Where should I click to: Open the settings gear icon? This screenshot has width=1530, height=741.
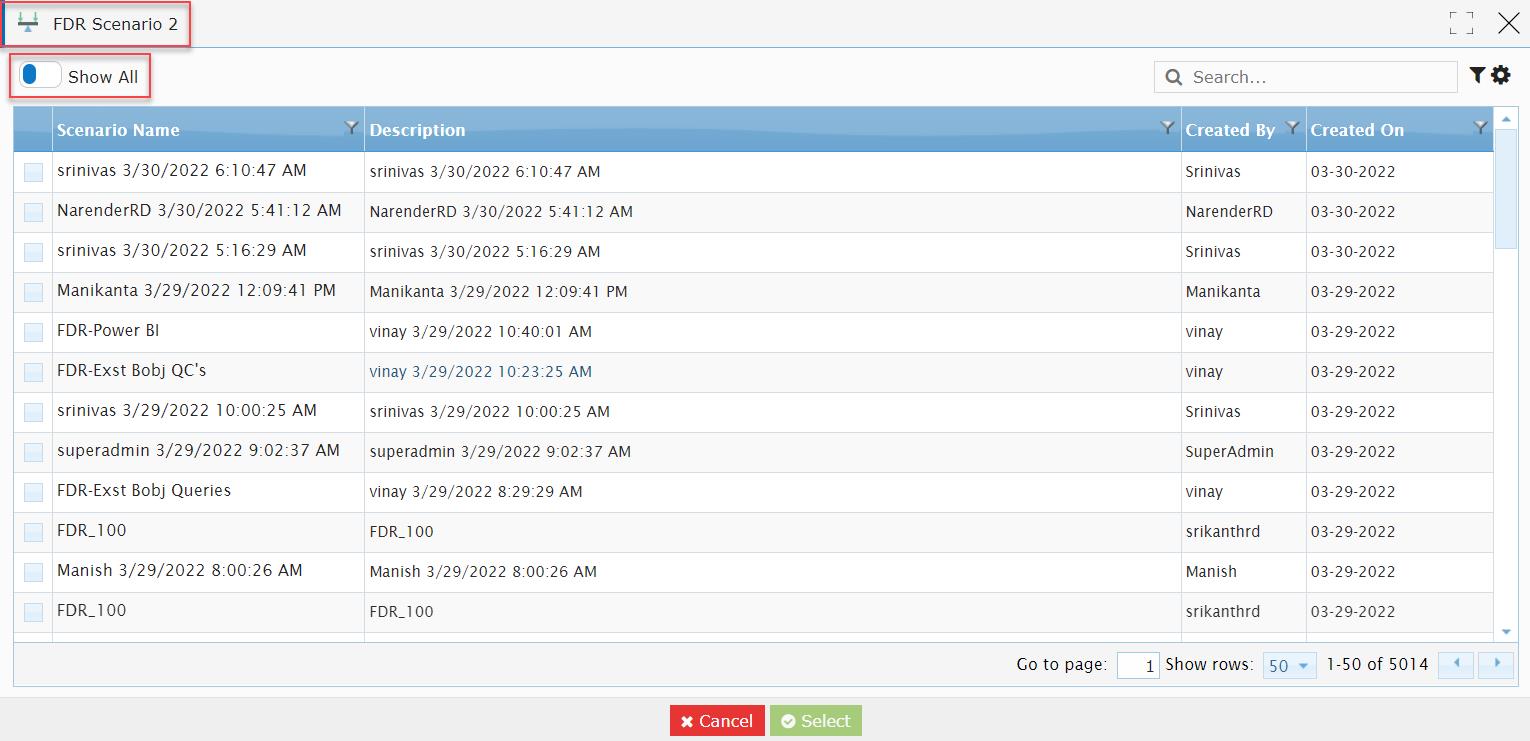(x=1500, y=75)
